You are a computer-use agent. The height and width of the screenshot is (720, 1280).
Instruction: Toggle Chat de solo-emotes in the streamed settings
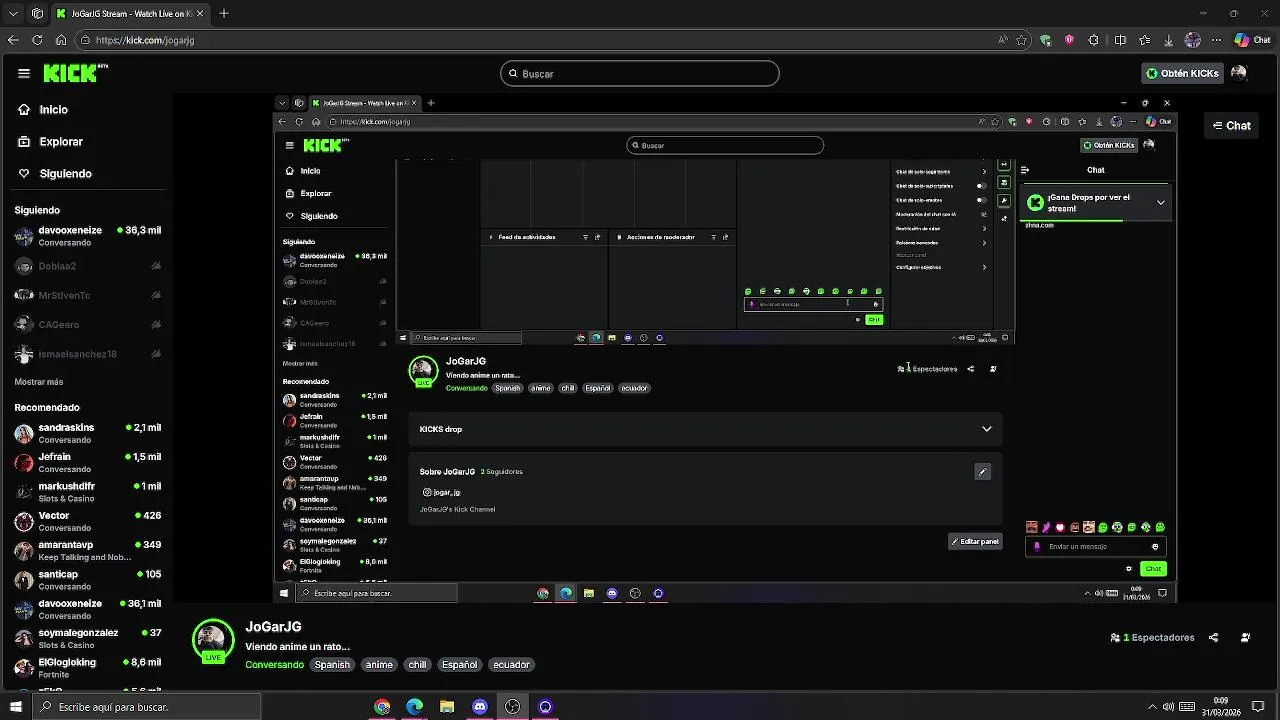pos(981,199)
